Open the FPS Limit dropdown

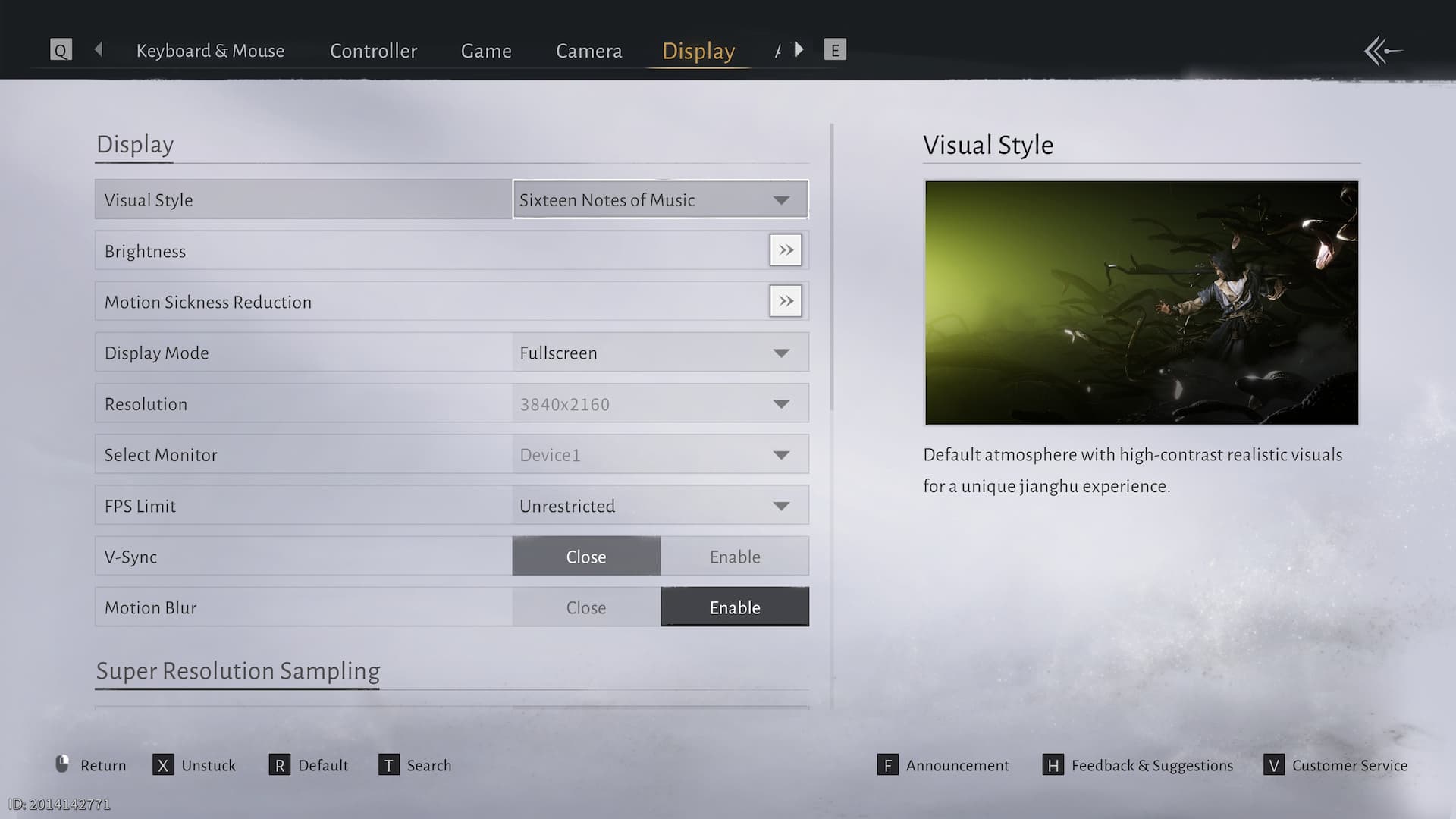click(660, 506)
